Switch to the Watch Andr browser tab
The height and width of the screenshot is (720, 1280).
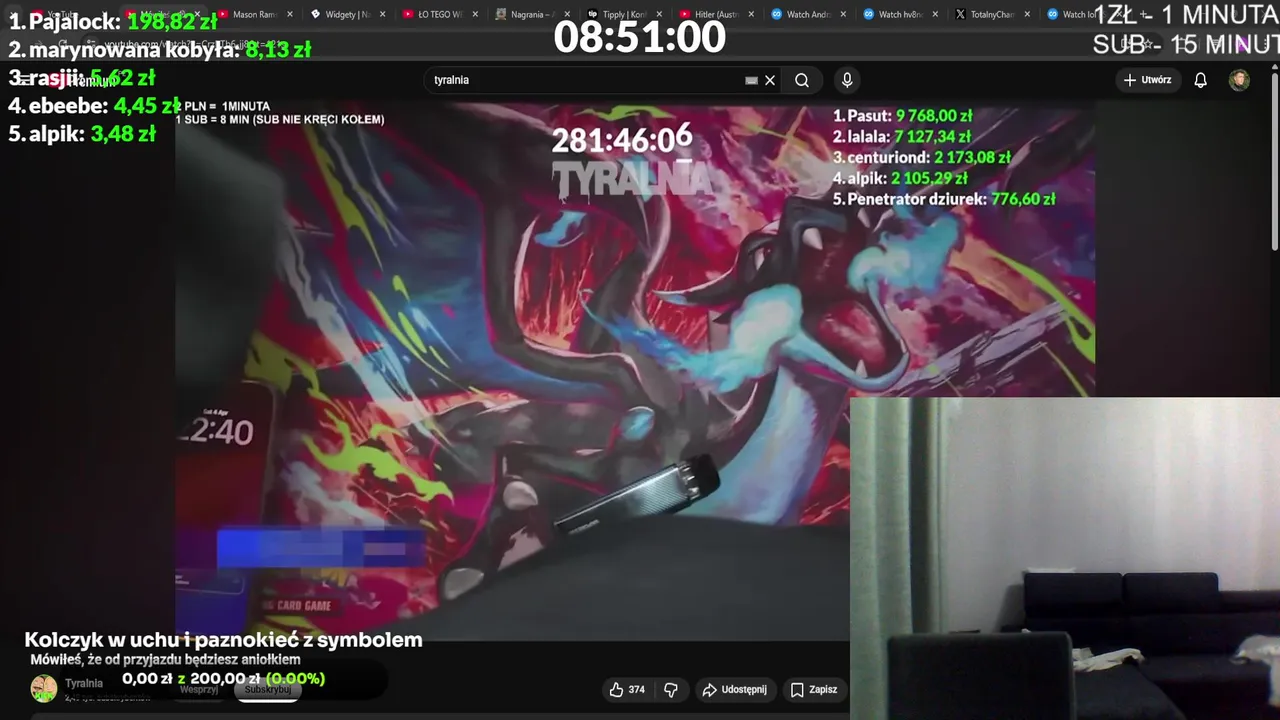click(x=808, y=14)
